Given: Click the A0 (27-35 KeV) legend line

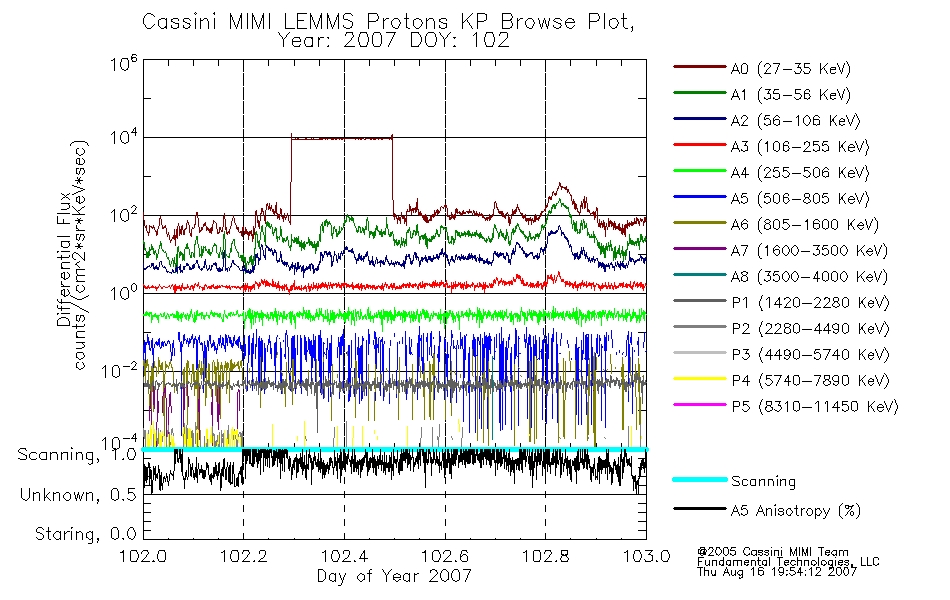Looking at the screenshot, I should [700, 67].
